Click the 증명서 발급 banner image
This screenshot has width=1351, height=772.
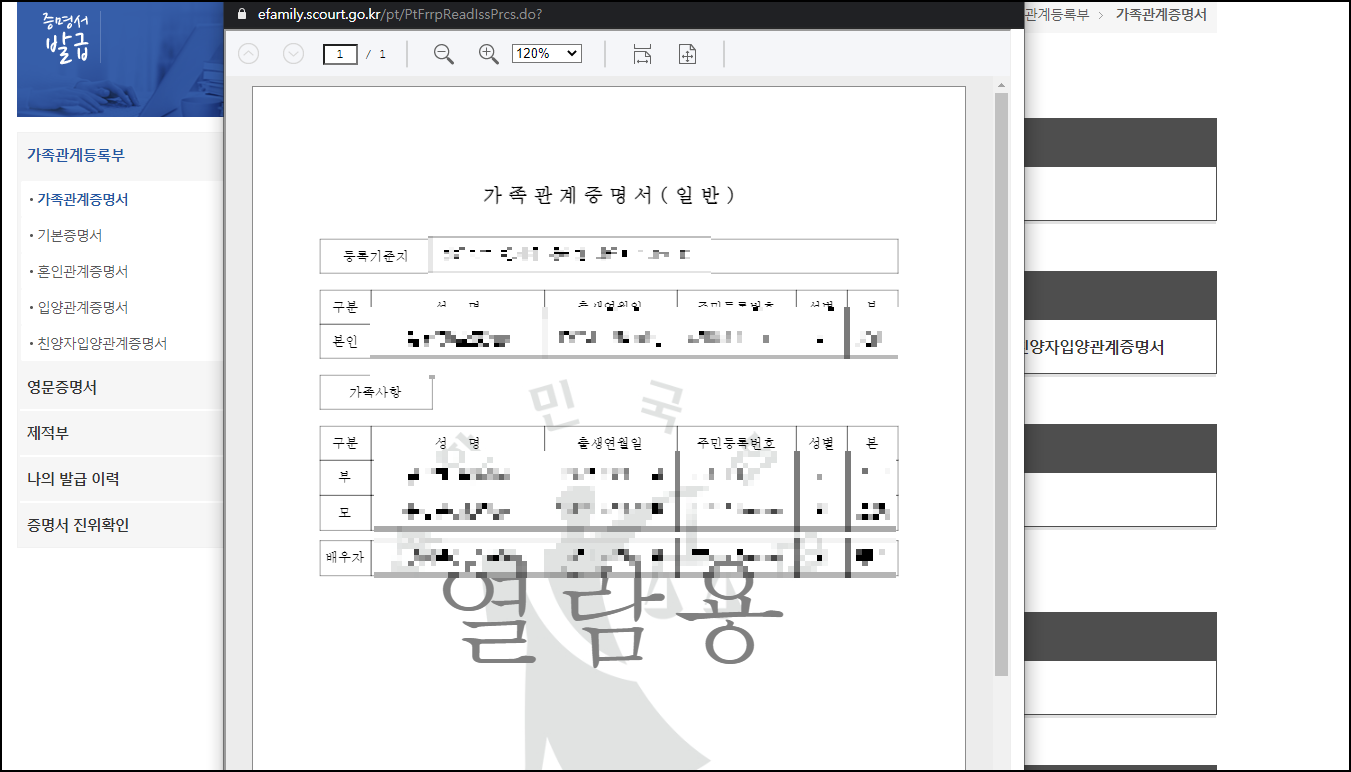click(x=120, y=58)
